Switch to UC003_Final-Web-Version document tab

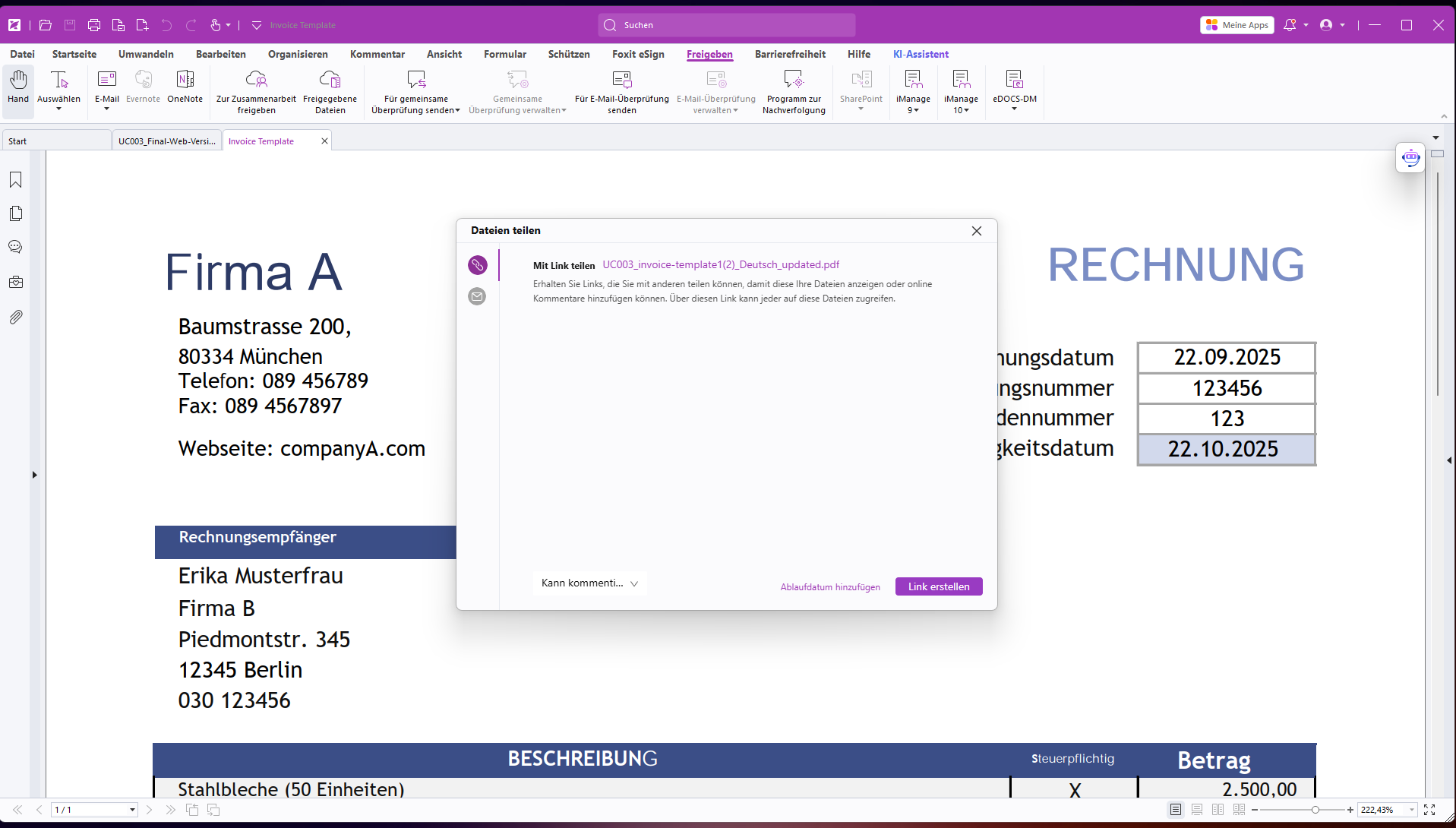click(x=167, y=141)
